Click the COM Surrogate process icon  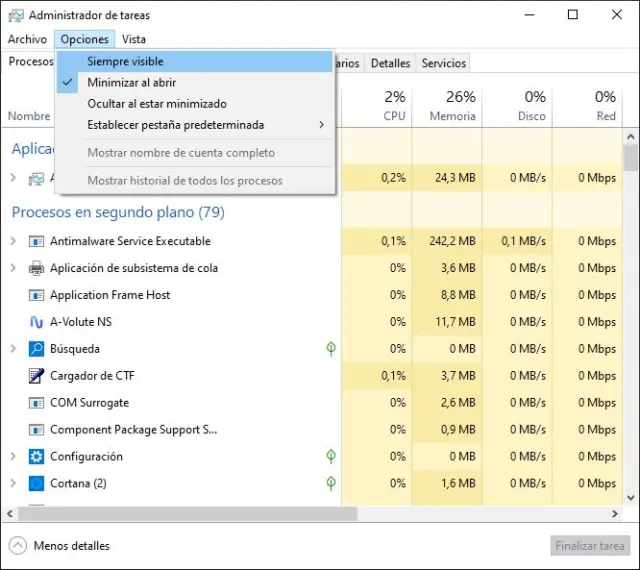click(36, 403)
